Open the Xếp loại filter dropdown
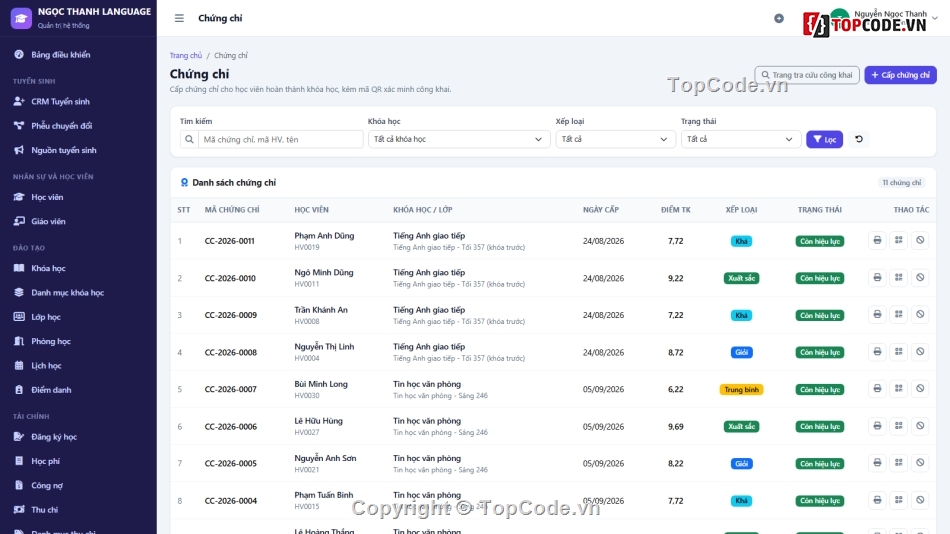Image resolution: width=950 pixels, height=534 pixels. click(x=615, y=139)
